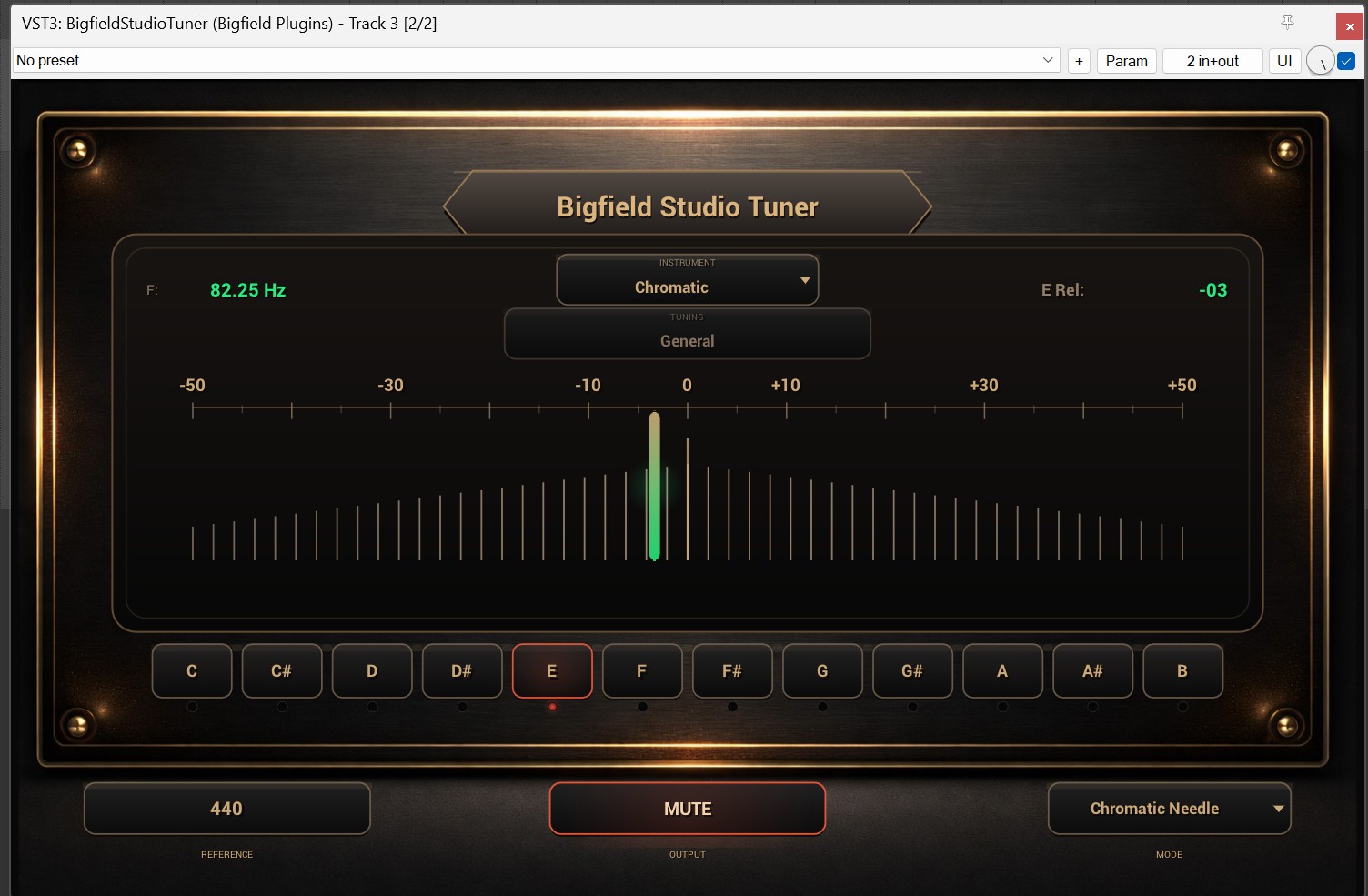1368x896 pixels.
Task: Click the MODE label
Action: coord(1170,855)
